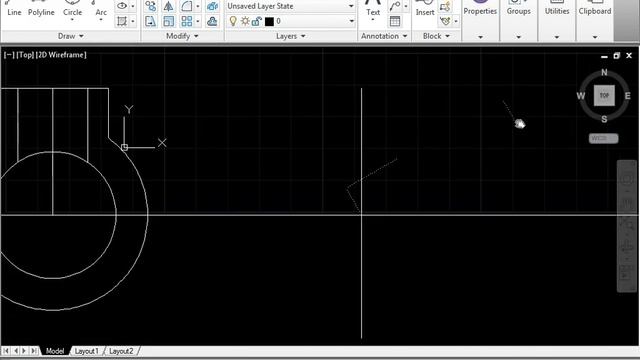This screenshot has height=360, width=640.
Task: Click the hatch tool icon in Draw
Action: (x=122, y=21)
